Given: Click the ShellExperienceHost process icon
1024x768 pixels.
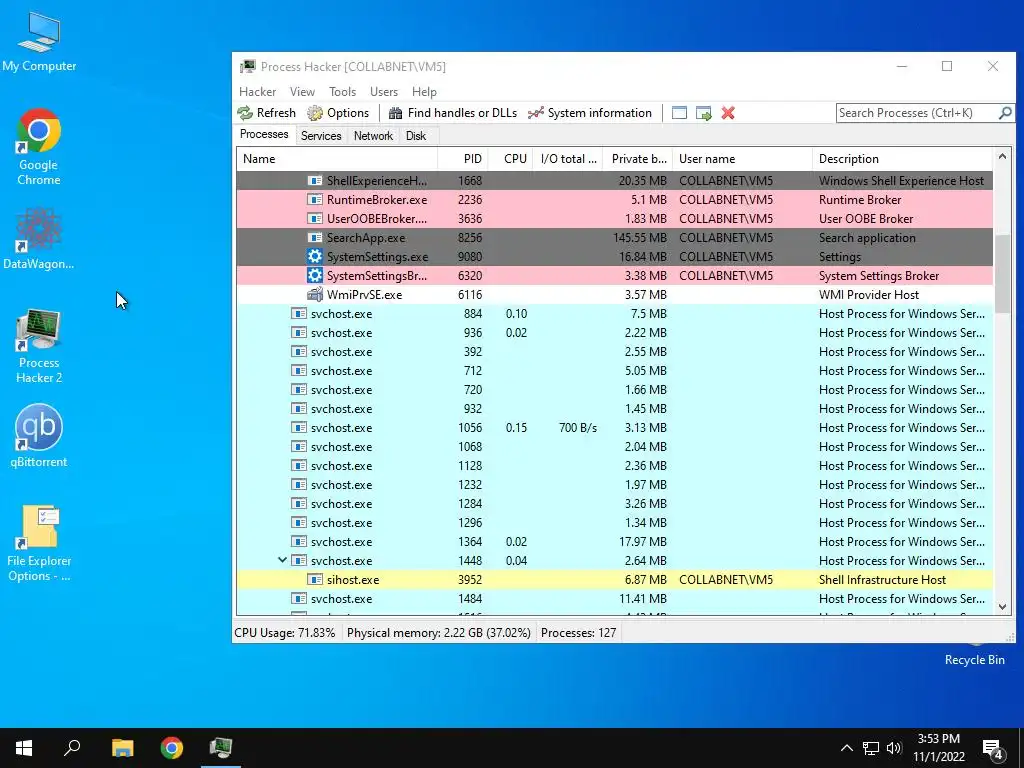Looking at the screenshot, I should tap(315, 181).
